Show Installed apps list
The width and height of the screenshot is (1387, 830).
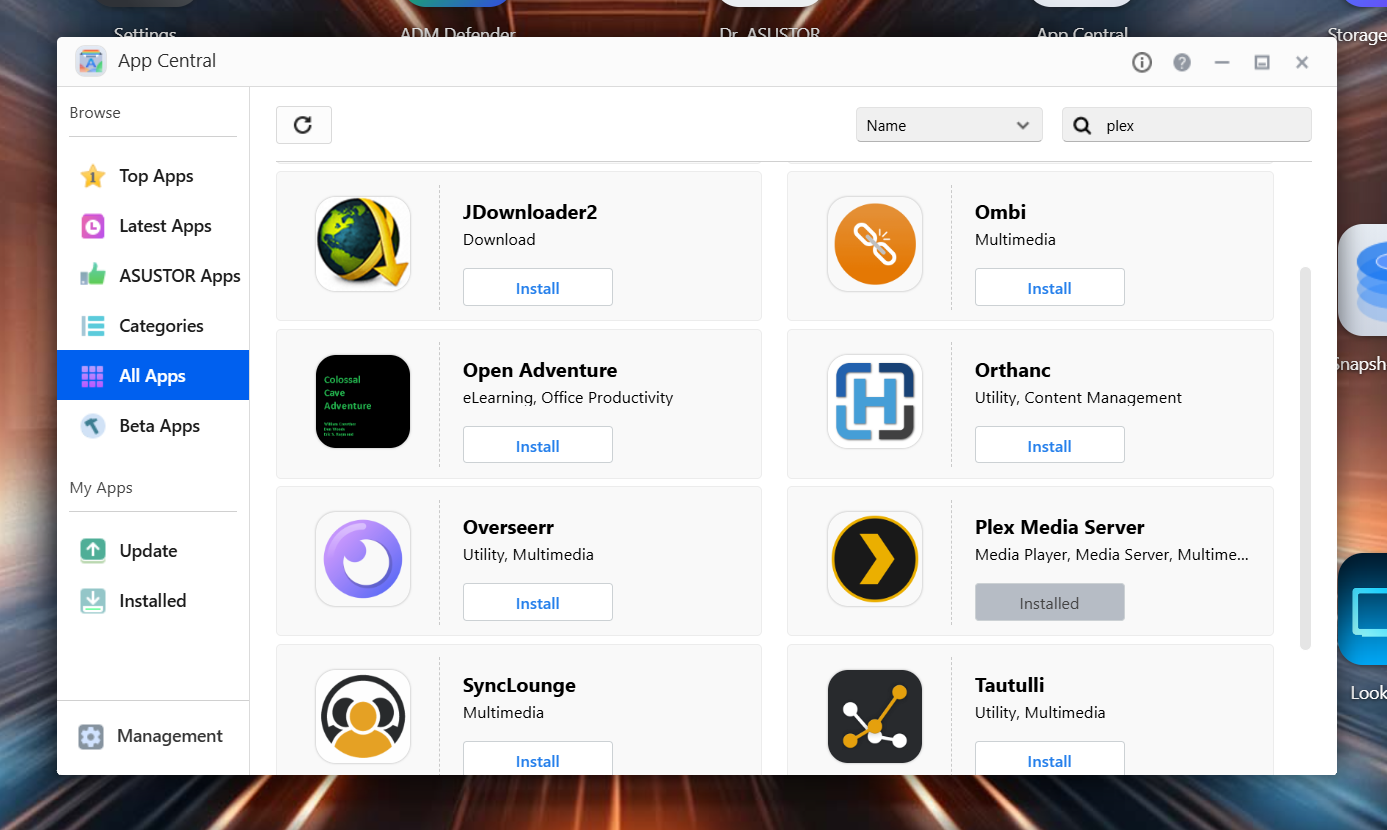(x=153, y=601)
